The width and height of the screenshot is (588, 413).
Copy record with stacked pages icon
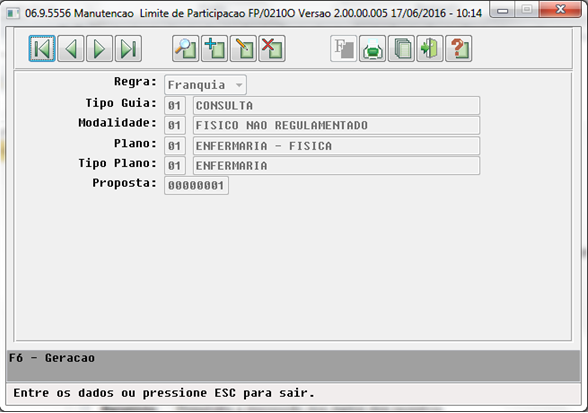tap(401, 48)
